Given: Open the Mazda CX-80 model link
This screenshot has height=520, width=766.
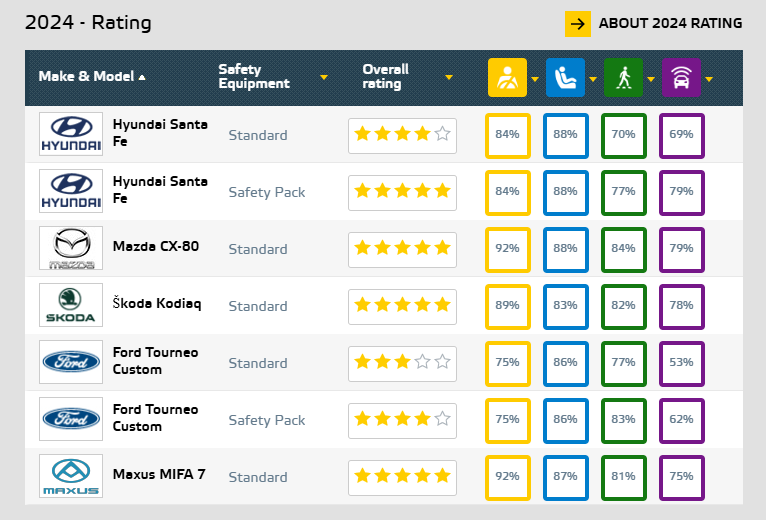Looking at the screenshot, I should tap(156, 246).
